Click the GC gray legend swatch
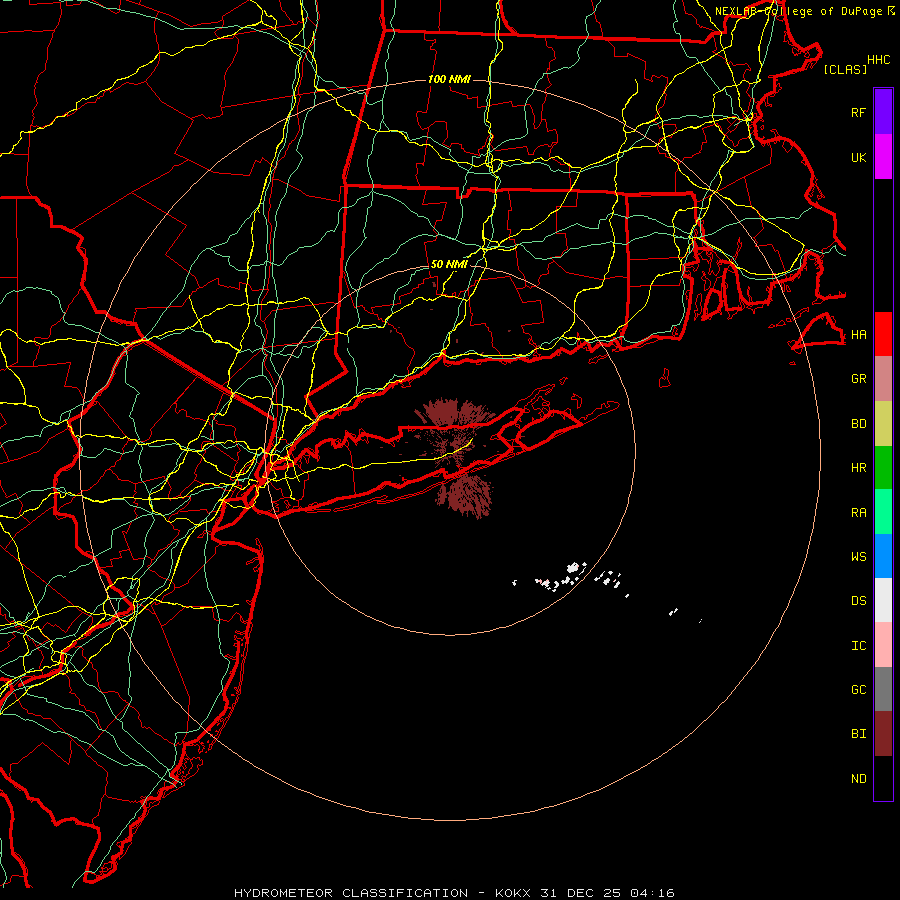The width and height of the screenshot is (900, 900). coord(883,689)
